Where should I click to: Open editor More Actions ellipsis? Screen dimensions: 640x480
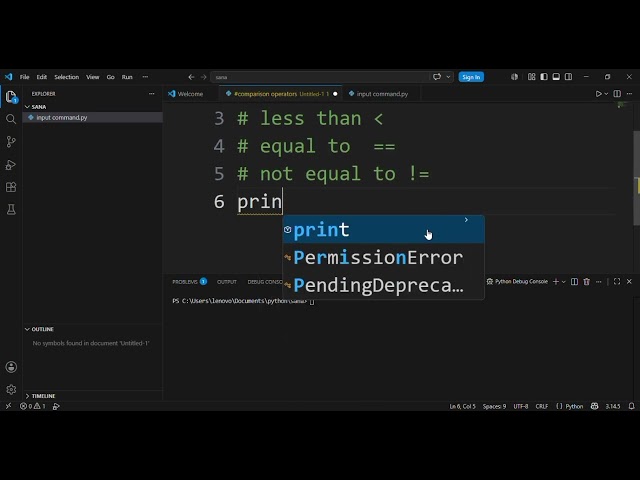tap(629, 94)
